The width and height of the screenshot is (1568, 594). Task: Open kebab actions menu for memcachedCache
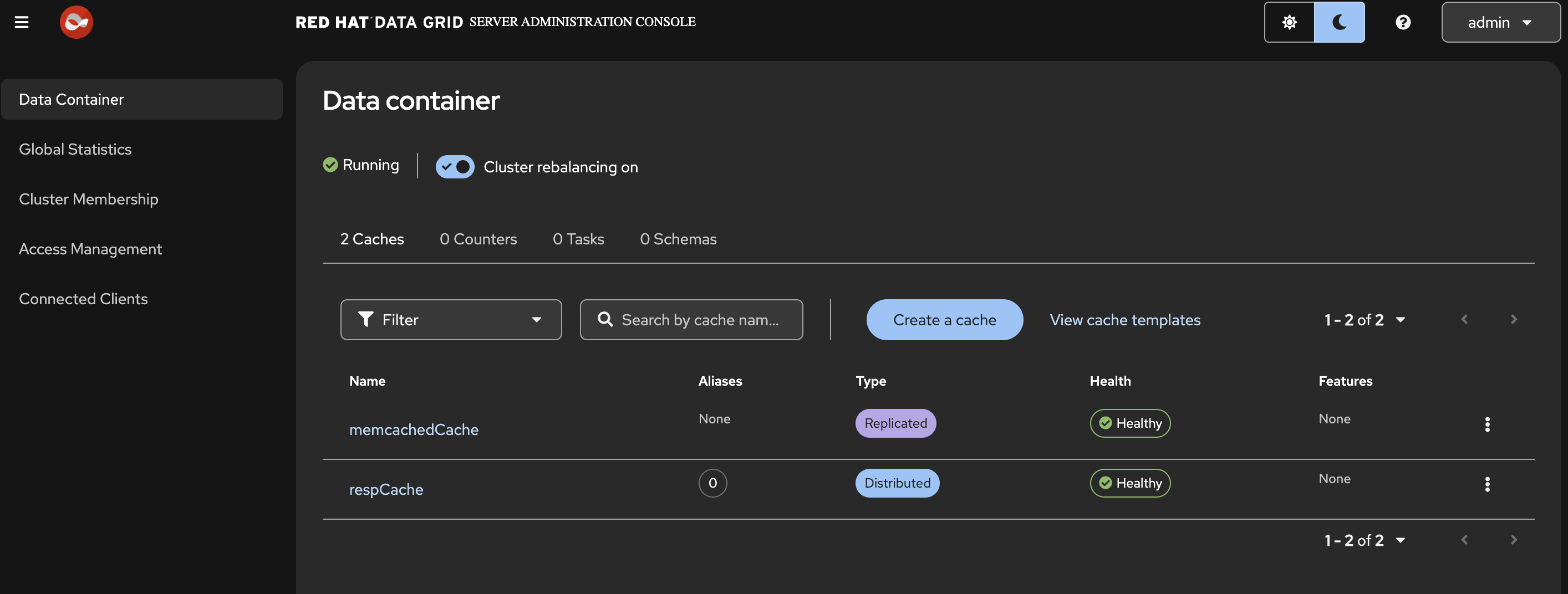pos(1487,424)
